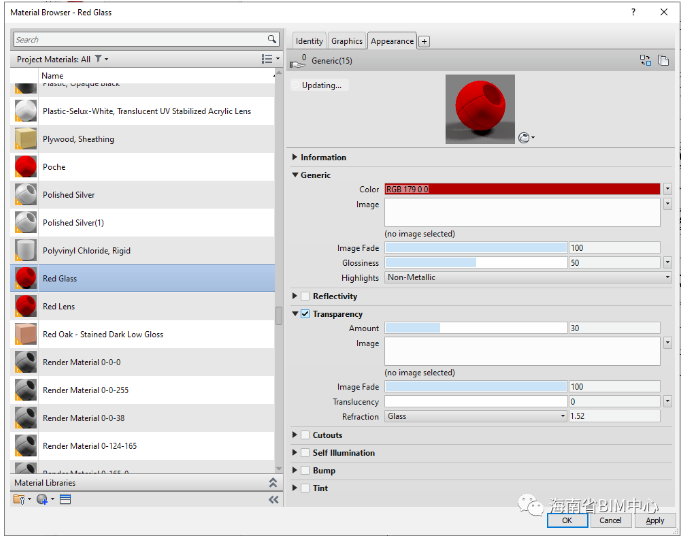This screenshot has height=539, width=688.
Task: Expand the Material Libraries panel chevrons
Action: 274,484
